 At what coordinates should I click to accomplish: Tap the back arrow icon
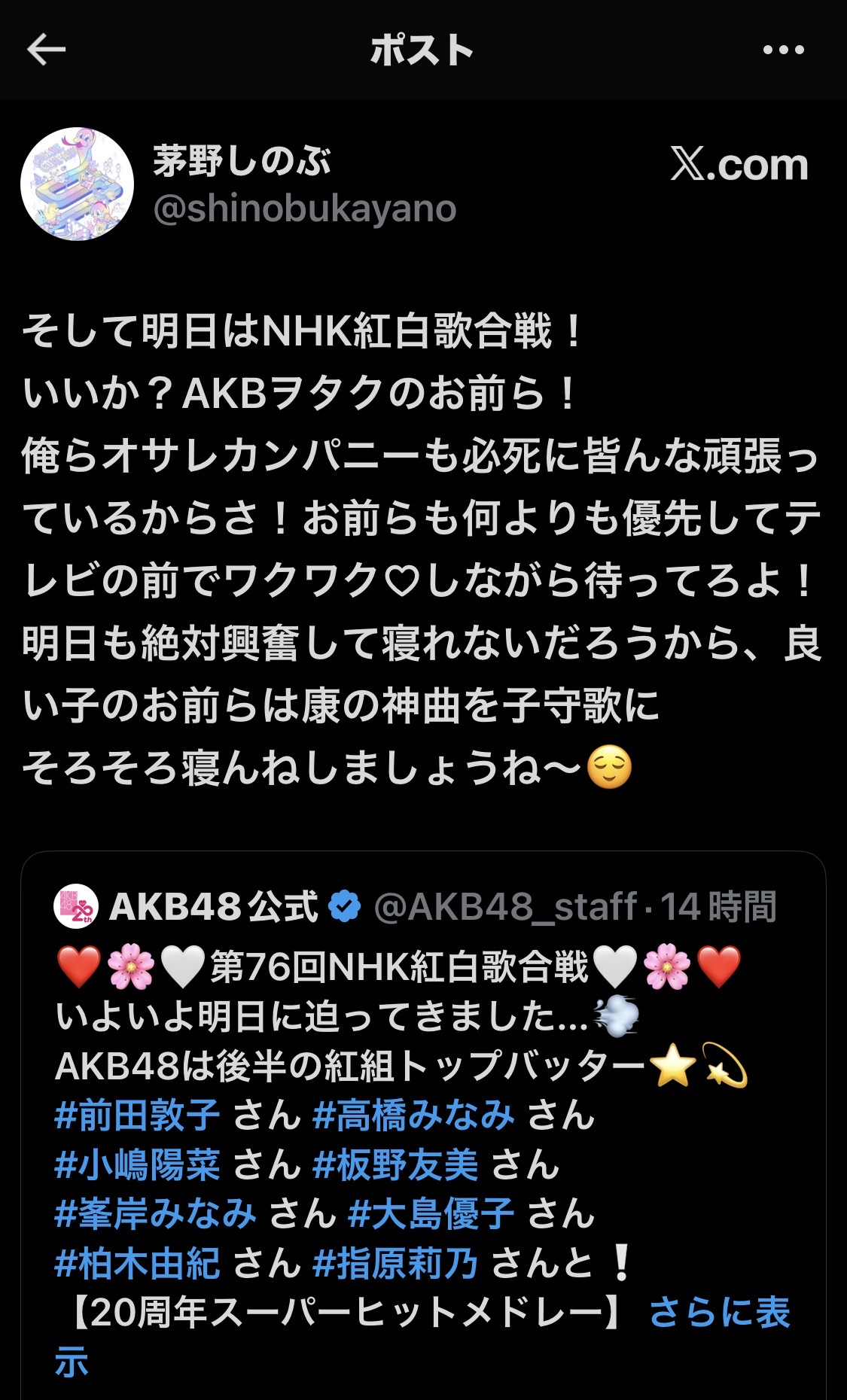(47, 50)
